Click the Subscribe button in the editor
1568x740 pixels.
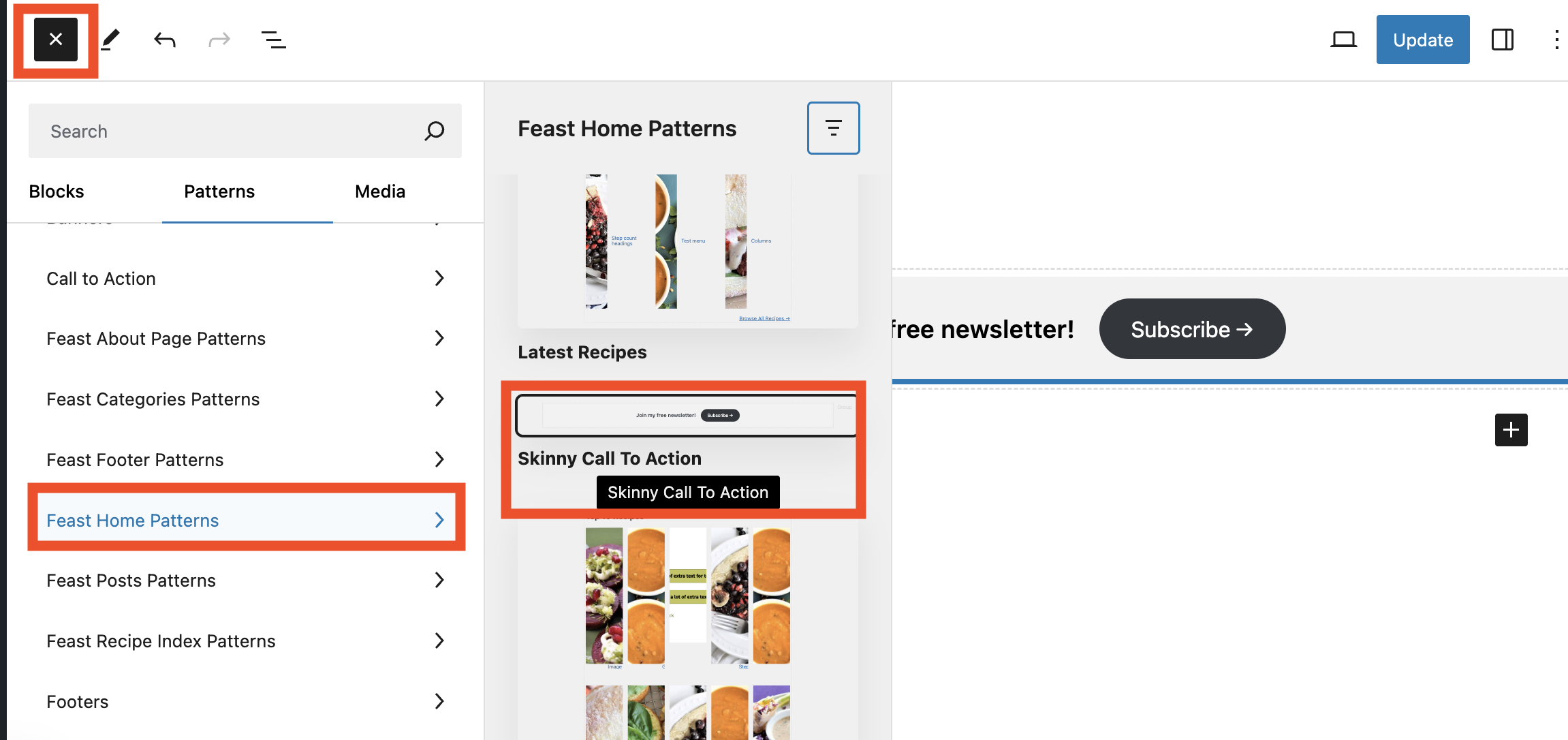1192,329
